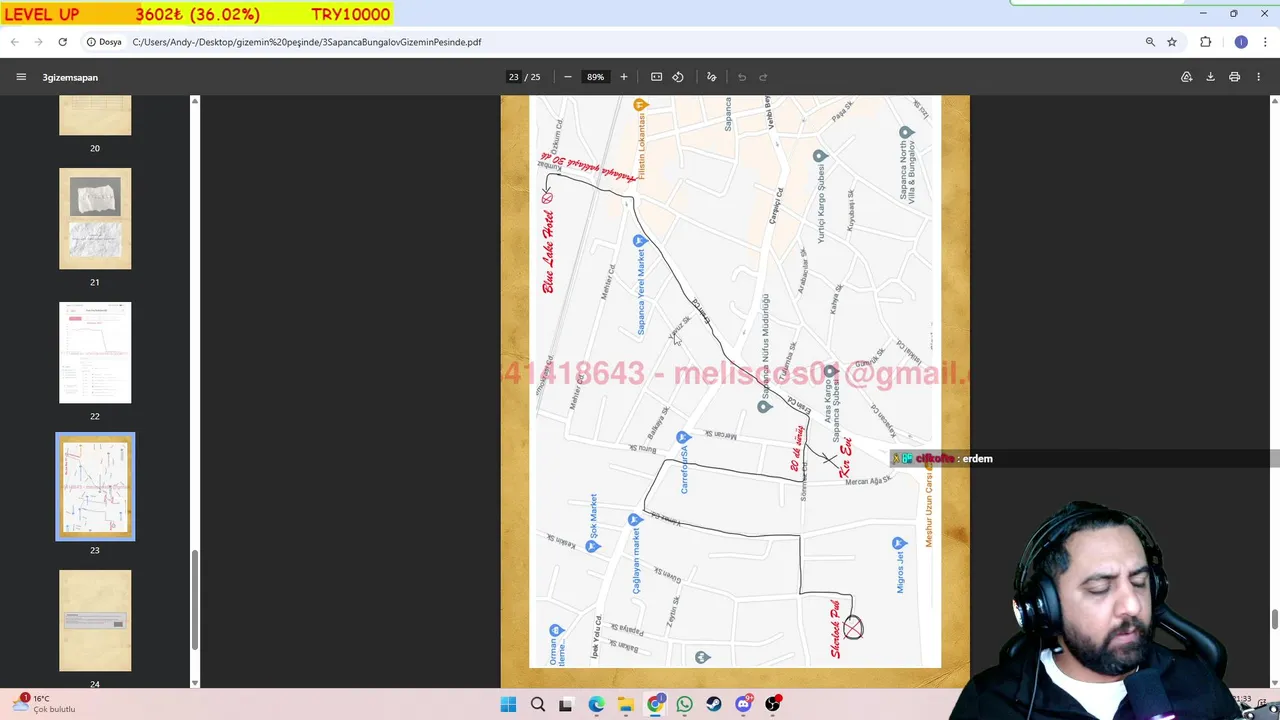This screenshot has height=720, width=1280.
Task: Click the Dosya site info chip
Action: tap(104, 42)
